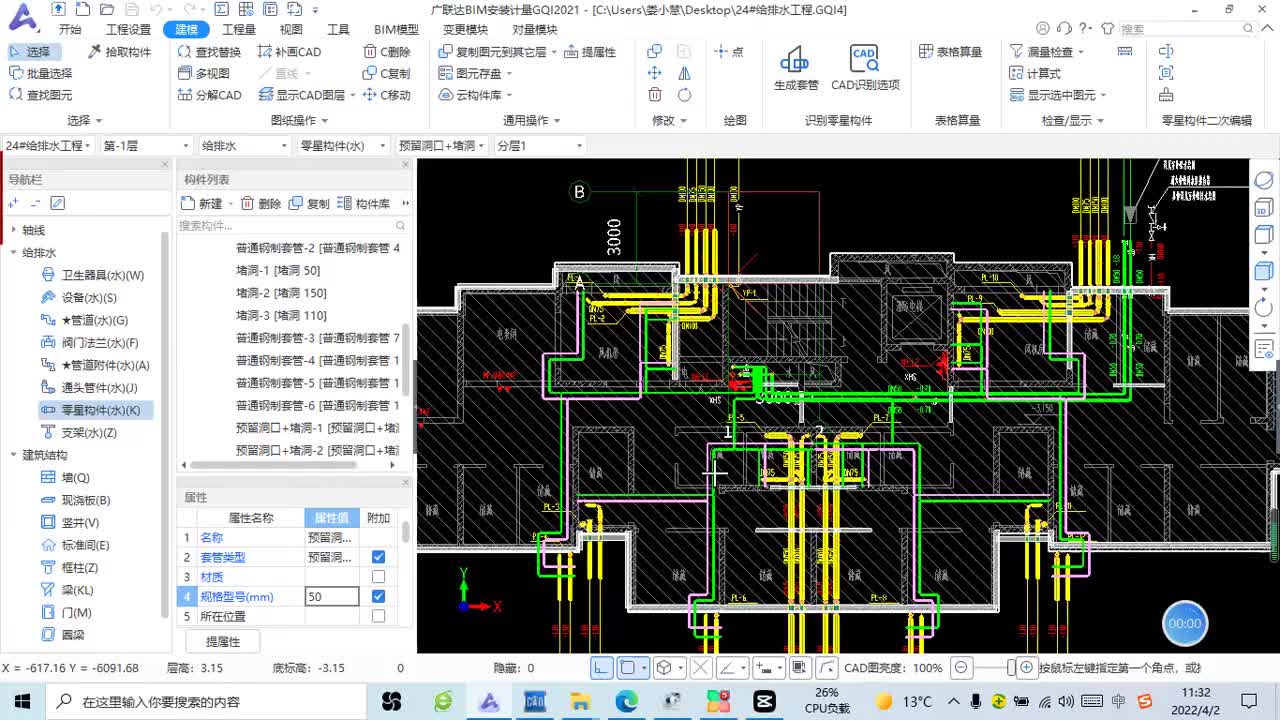The width and height of the screenshot is (1280, 720).
Task: Select 拾取构件 tool
Action: [x=119, y=51]
